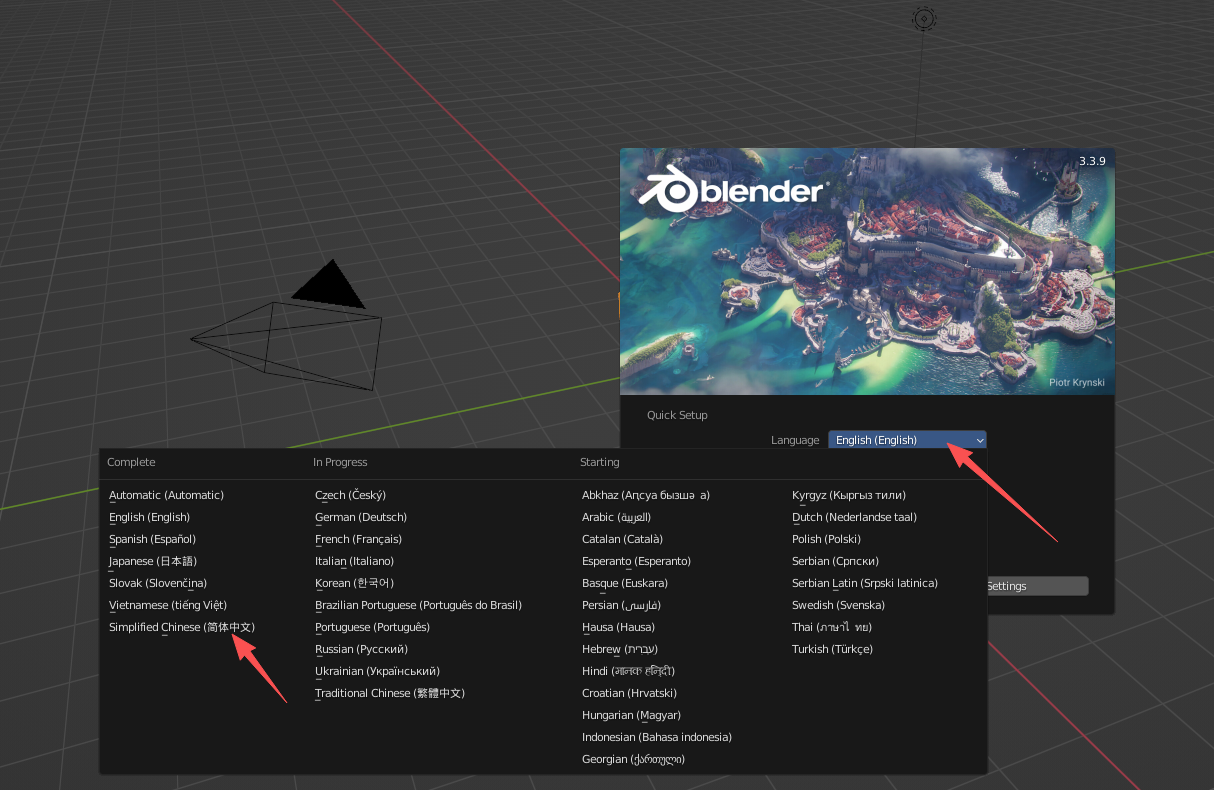
Task: Select Simplified Chinese (简体中文) from the list
Action: [x=181, y=627]
